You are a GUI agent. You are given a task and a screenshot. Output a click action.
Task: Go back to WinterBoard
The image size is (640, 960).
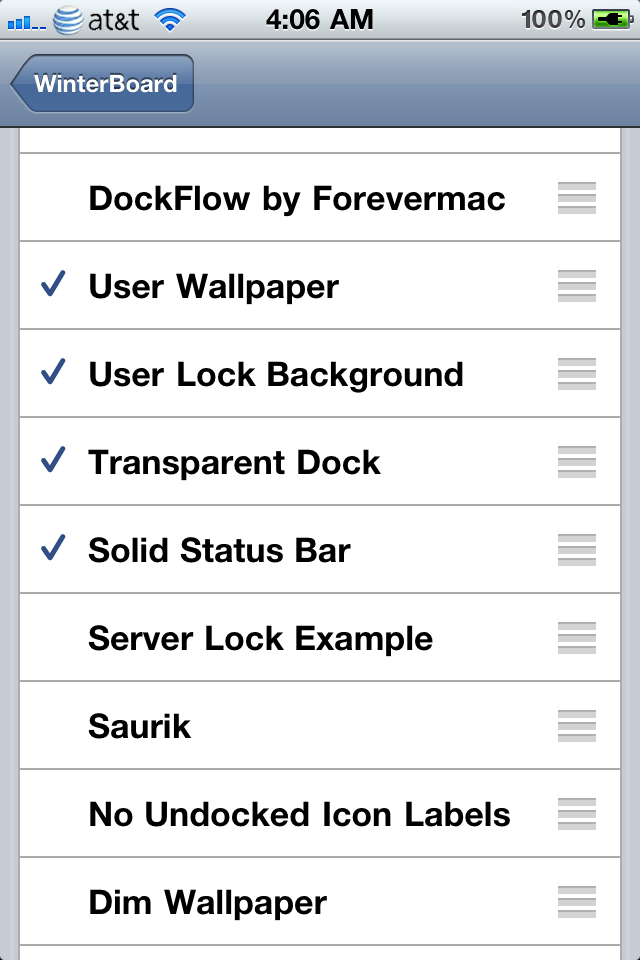(102, 83)
